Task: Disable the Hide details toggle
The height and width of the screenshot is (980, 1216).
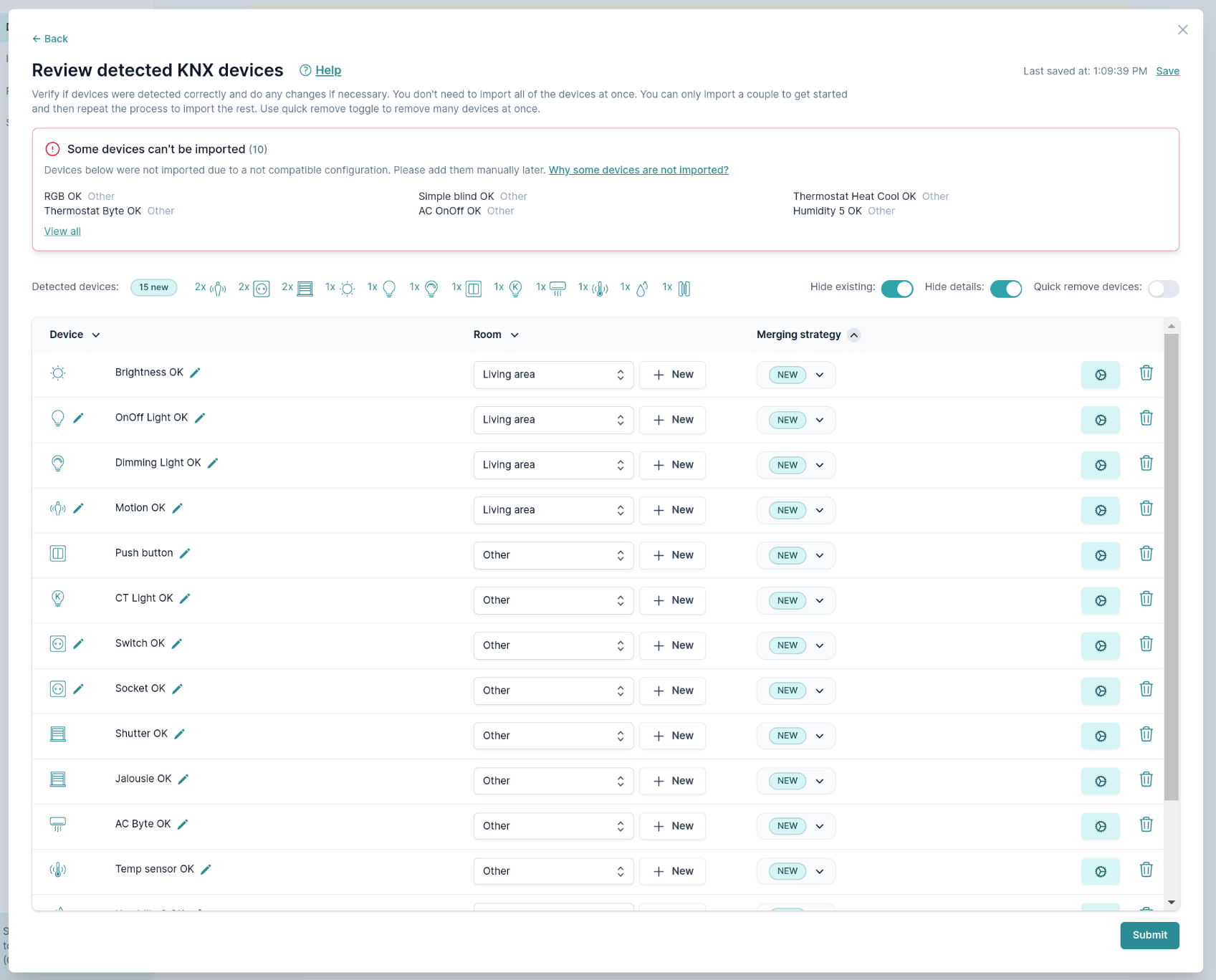Action: pos(1005,289)
